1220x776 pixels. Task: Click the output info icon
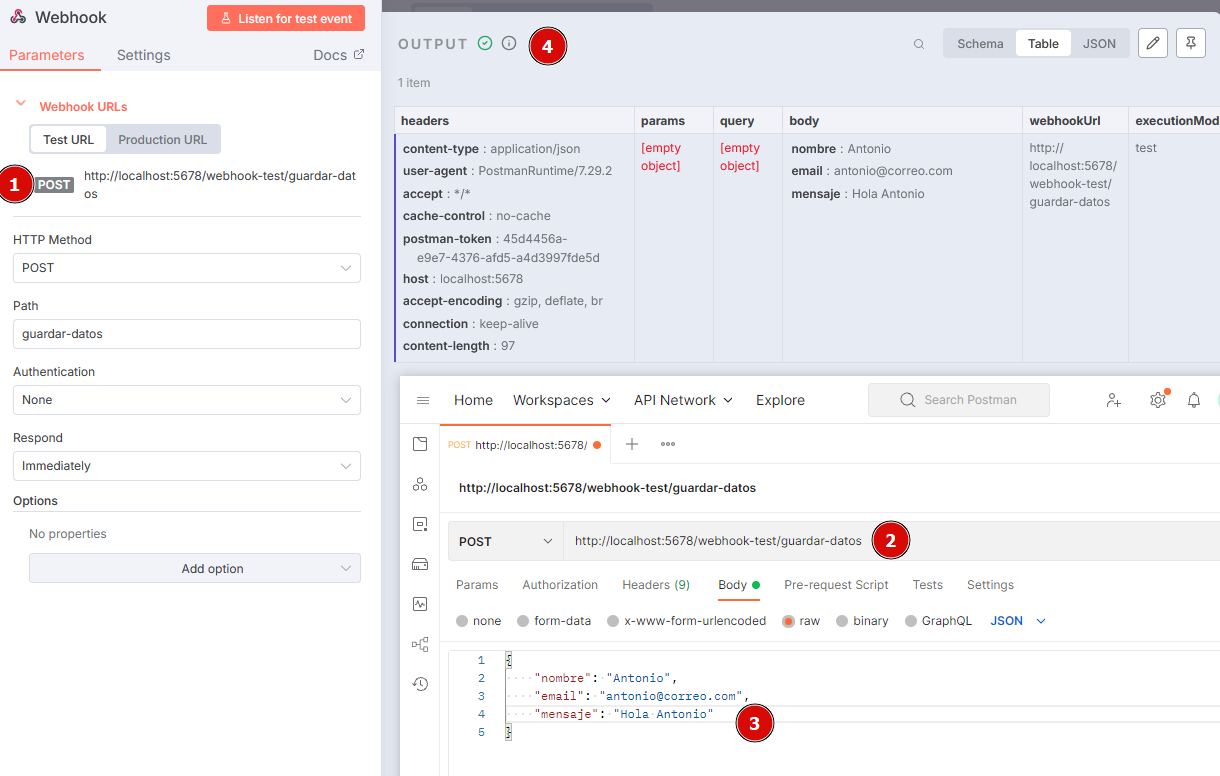tap(509, 43)
